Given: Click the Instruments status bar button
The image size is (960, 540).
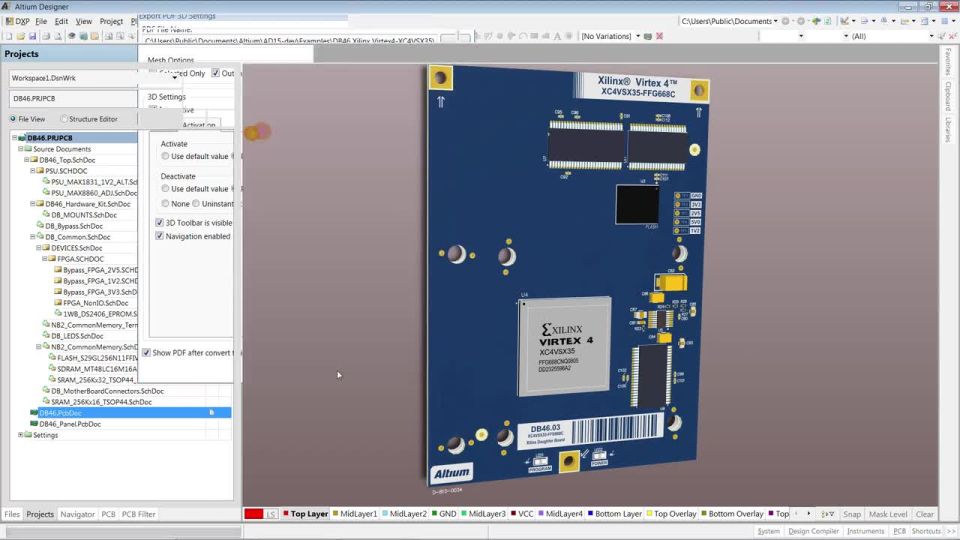Looking at the screenshot, I should click(865, 531).
